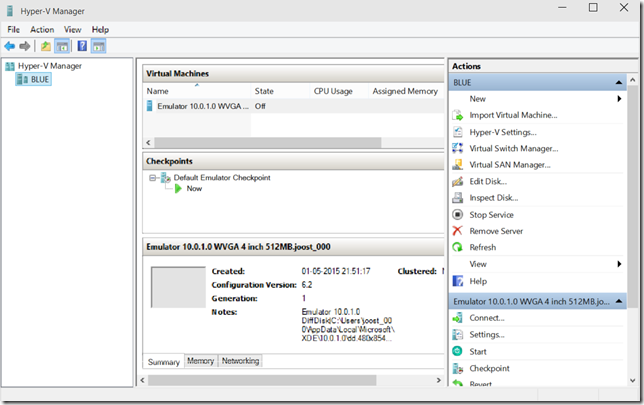Click the virtual machine icon in Emulator row
This screenshot has height=405, width=644.
tap(150, 106)
